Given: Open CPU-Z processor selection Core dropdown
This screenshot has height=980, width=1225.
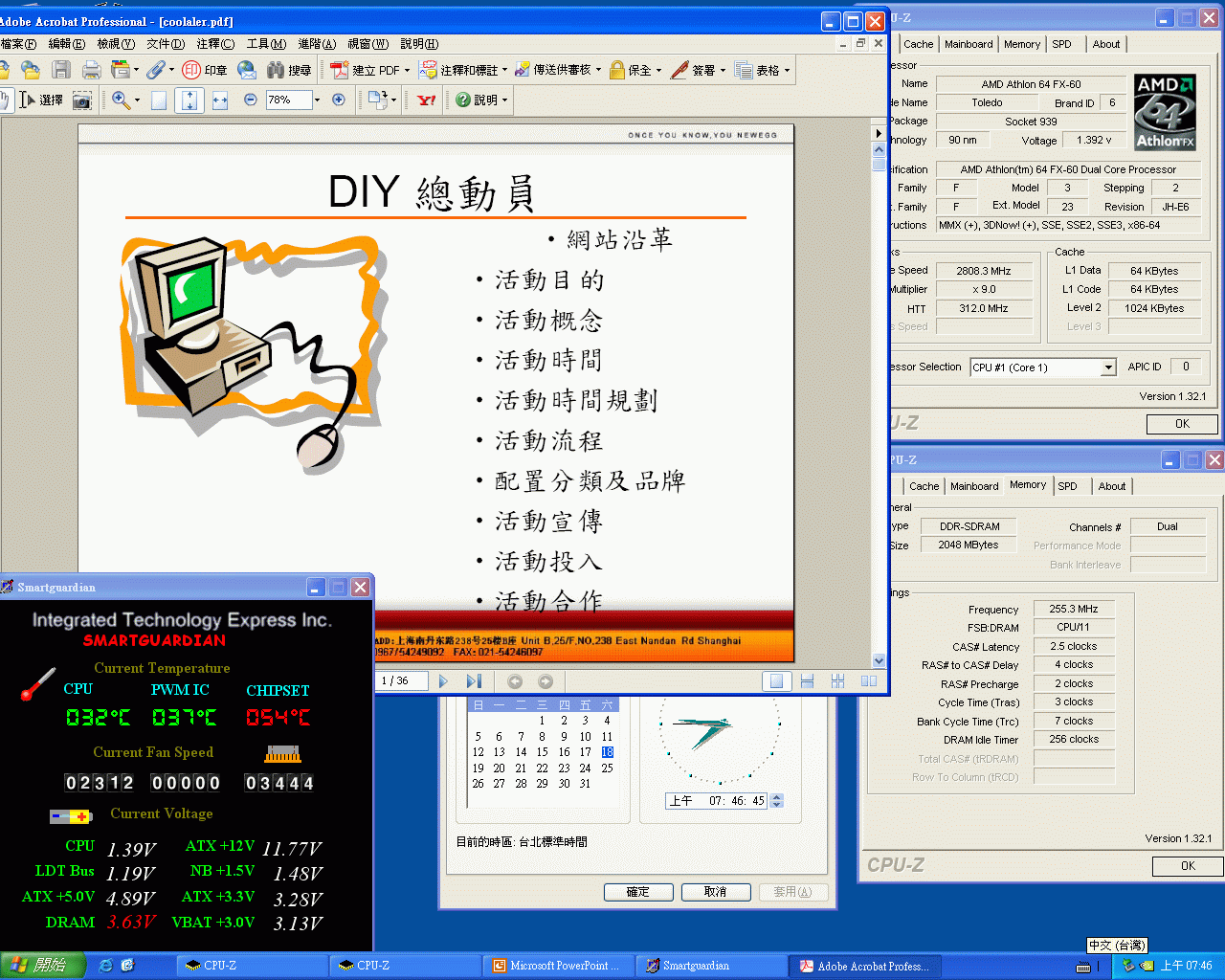Looking at the screenshot, I should point(1108,367).
